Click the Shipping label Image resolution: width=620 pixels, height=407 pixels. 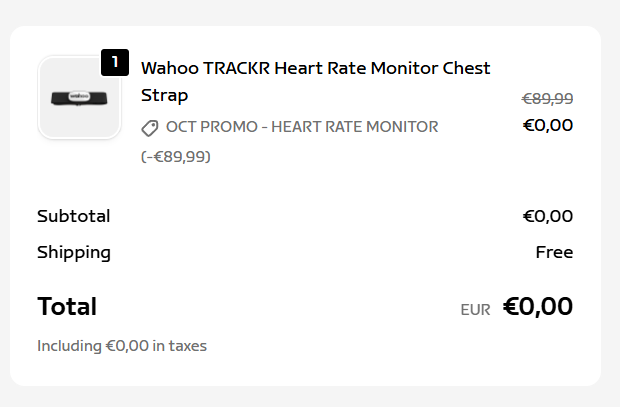(x=74, y=252)
